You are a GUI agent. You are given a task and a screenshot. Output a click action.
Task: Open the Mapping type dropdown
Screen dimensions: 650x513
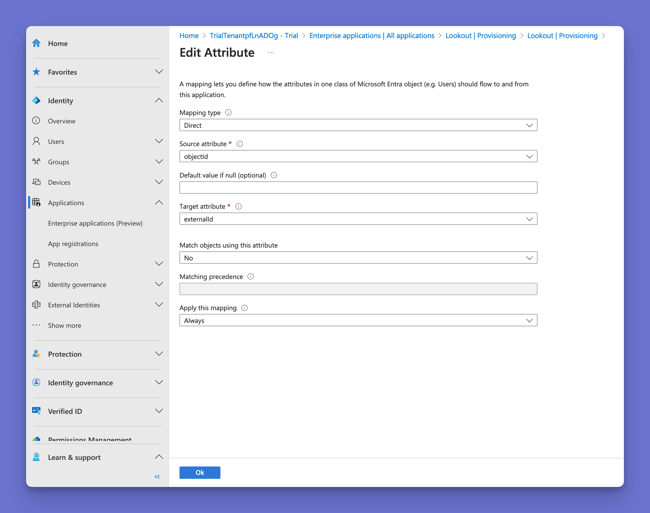[358, 125]
